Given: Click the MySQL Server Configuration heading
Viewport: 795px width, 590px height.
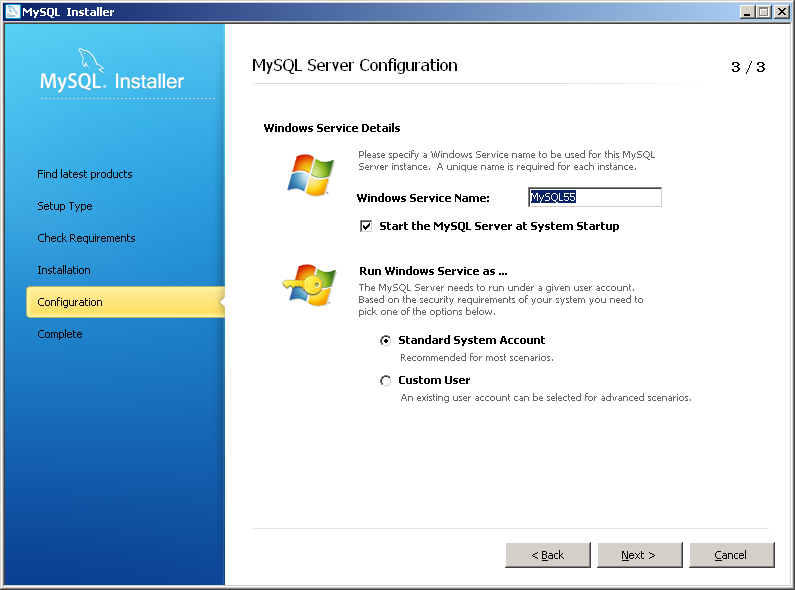Looking at the screenshot, I should 354,66.
